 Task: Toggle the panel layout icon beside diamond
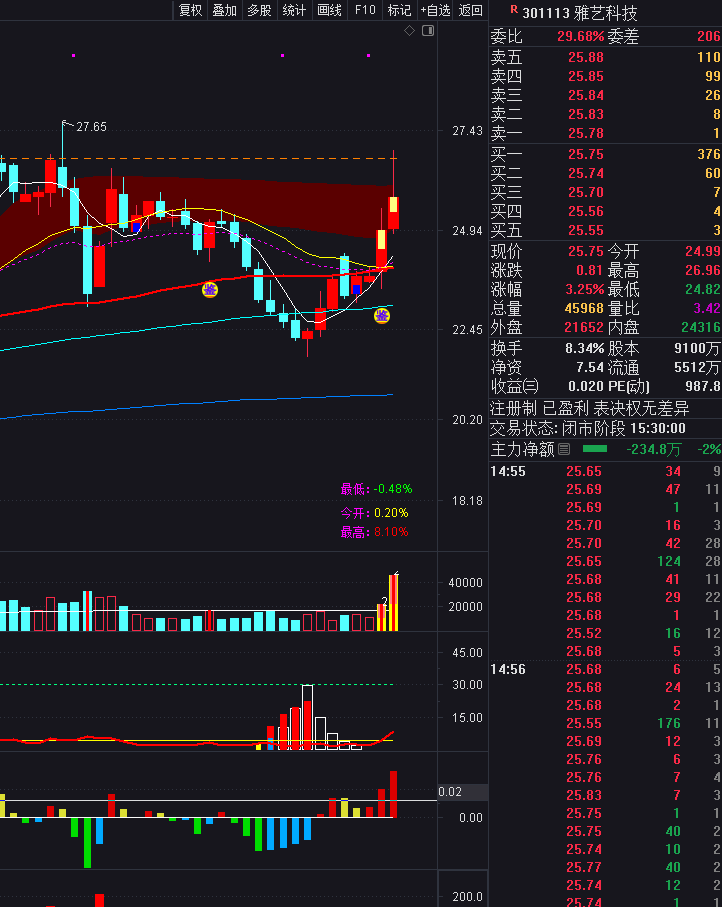click(x=428, y=31)
